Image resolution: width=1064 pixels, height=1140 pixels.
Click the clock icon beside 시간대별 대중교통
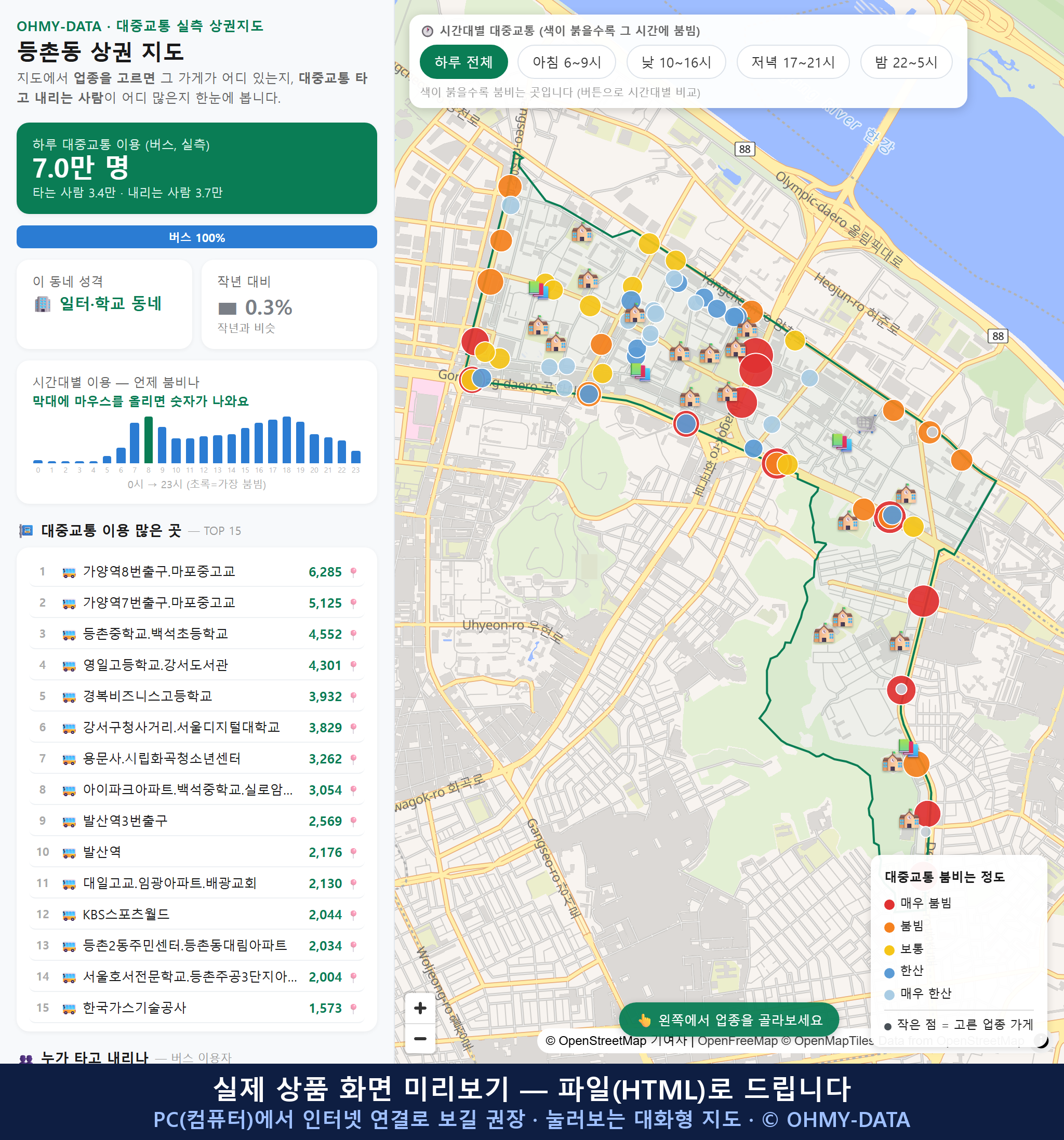pyautogui.click(x=428, y=31)
